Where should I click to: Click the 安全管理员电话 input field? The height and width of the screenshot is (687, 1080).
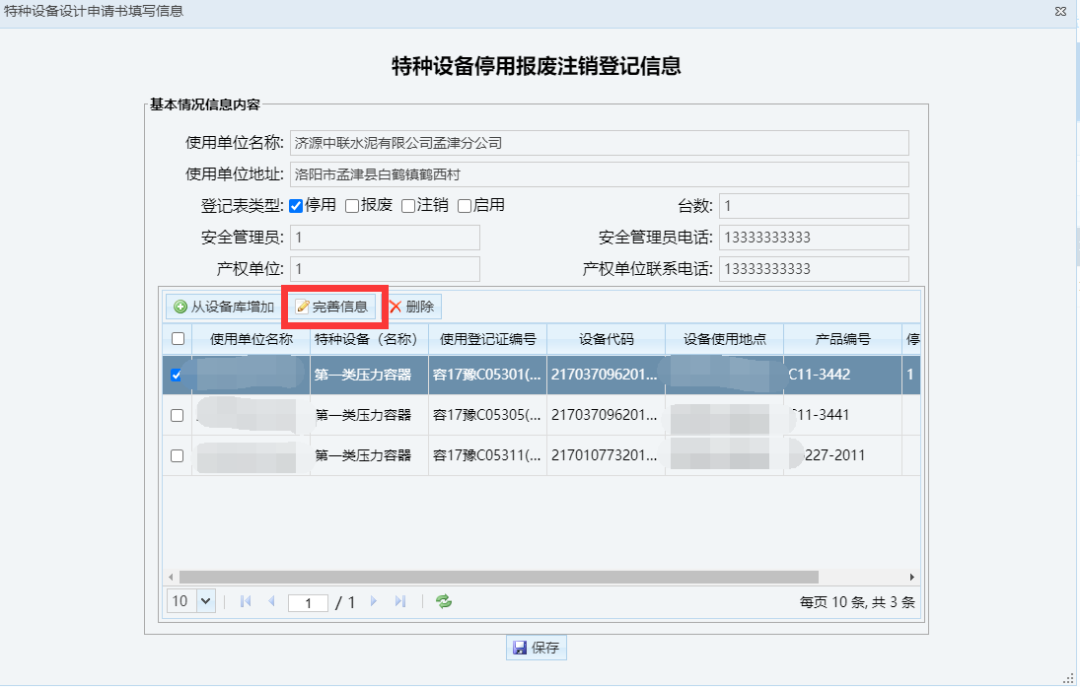pyautogui.click(x=814, y=238)
